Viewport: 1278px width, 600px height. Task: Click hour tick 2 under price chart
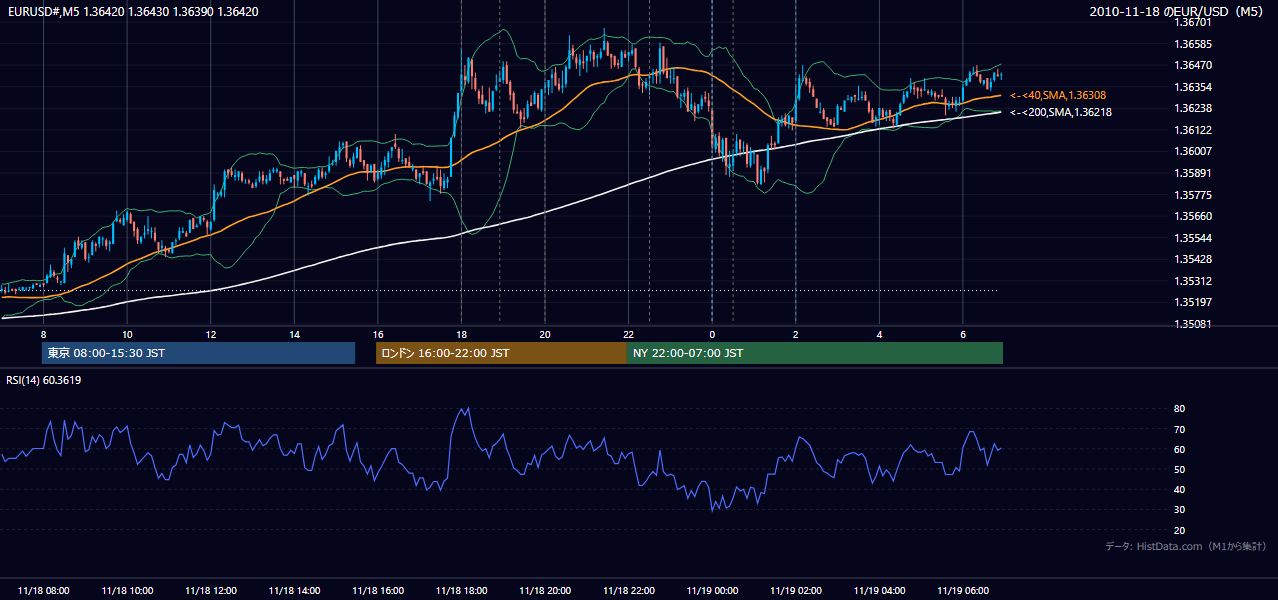[795, 334]
